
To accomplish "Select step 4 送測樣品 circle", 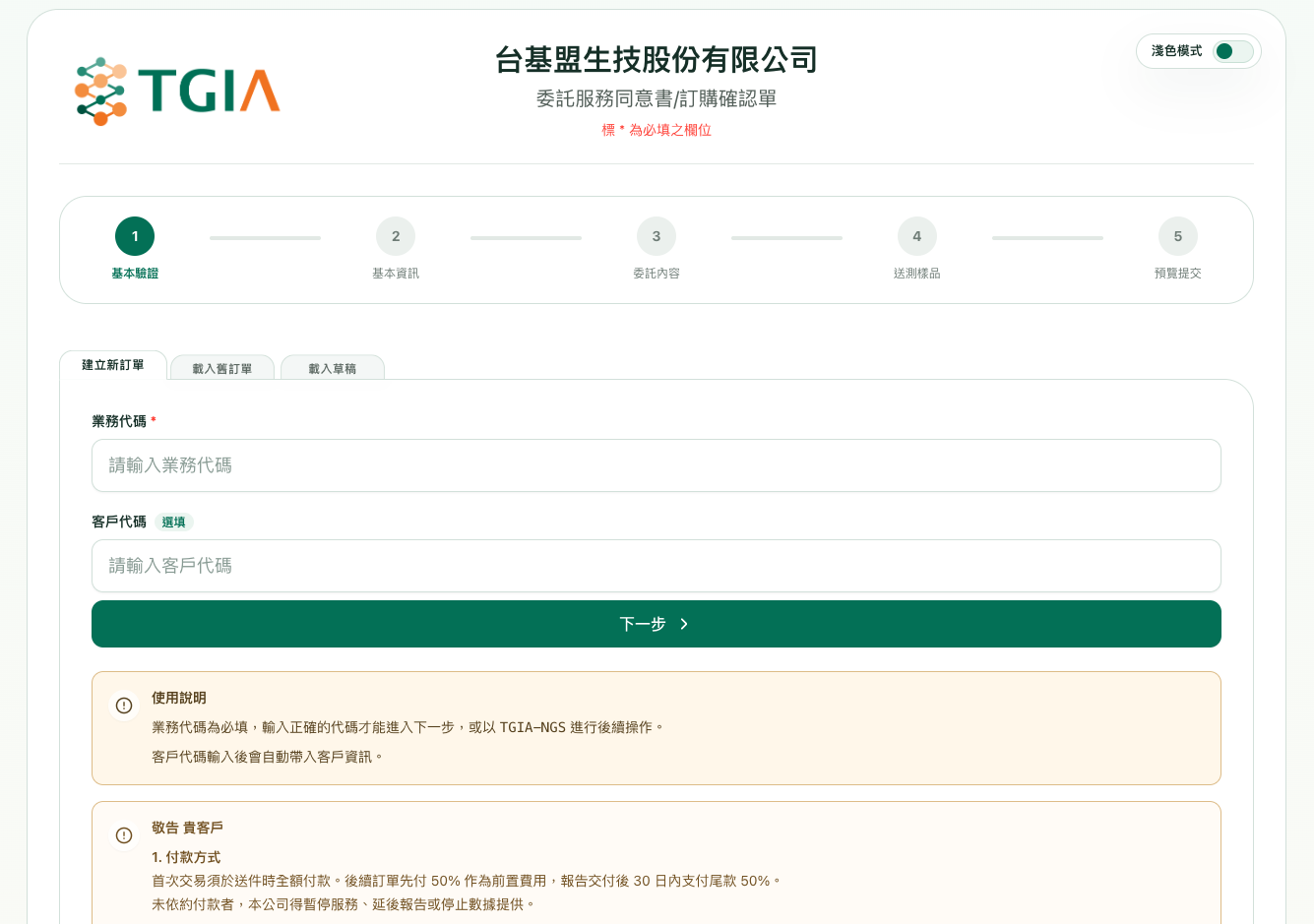I will click(917, 236).
